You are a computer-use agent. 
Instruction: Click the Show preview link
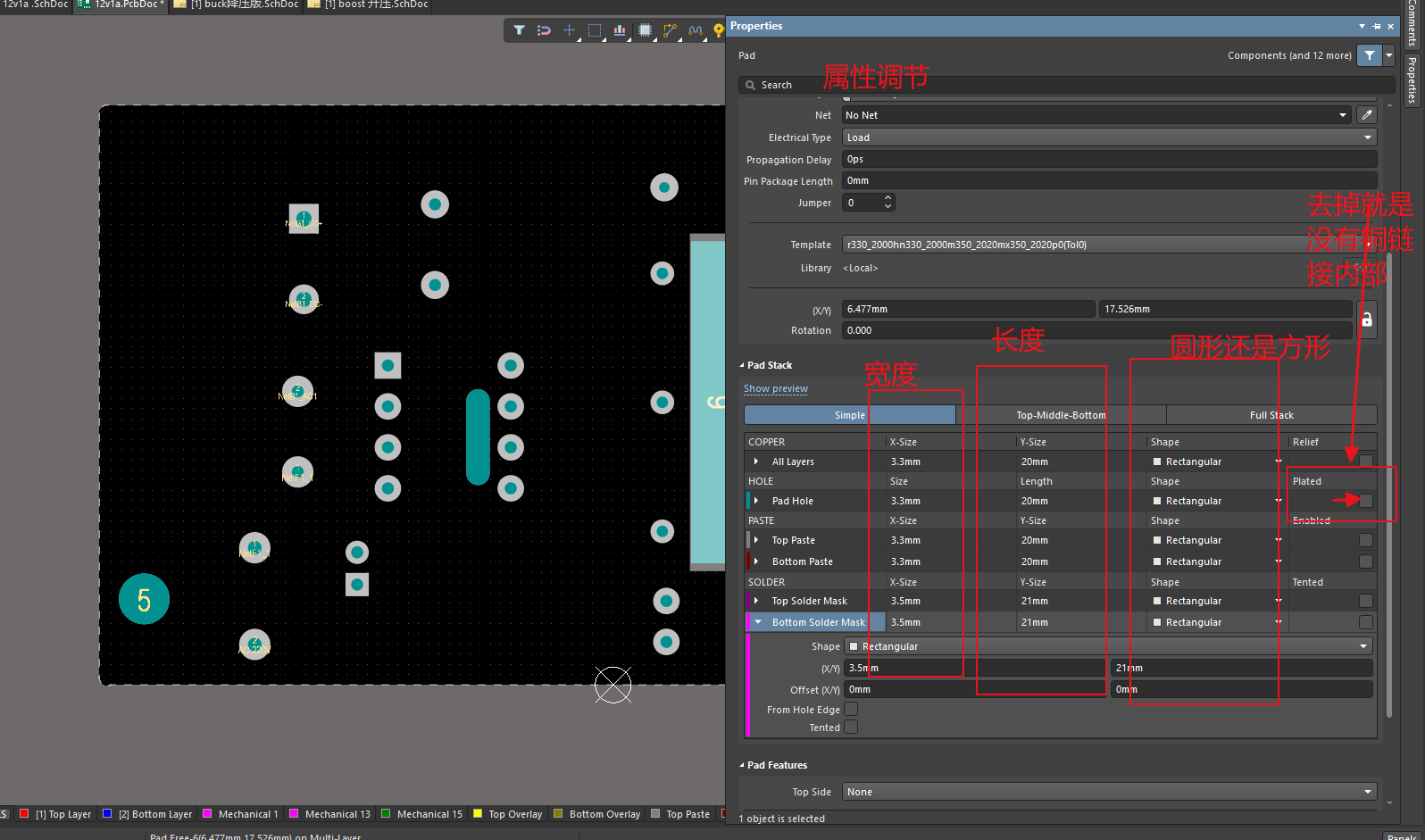[x=776, y=389]
